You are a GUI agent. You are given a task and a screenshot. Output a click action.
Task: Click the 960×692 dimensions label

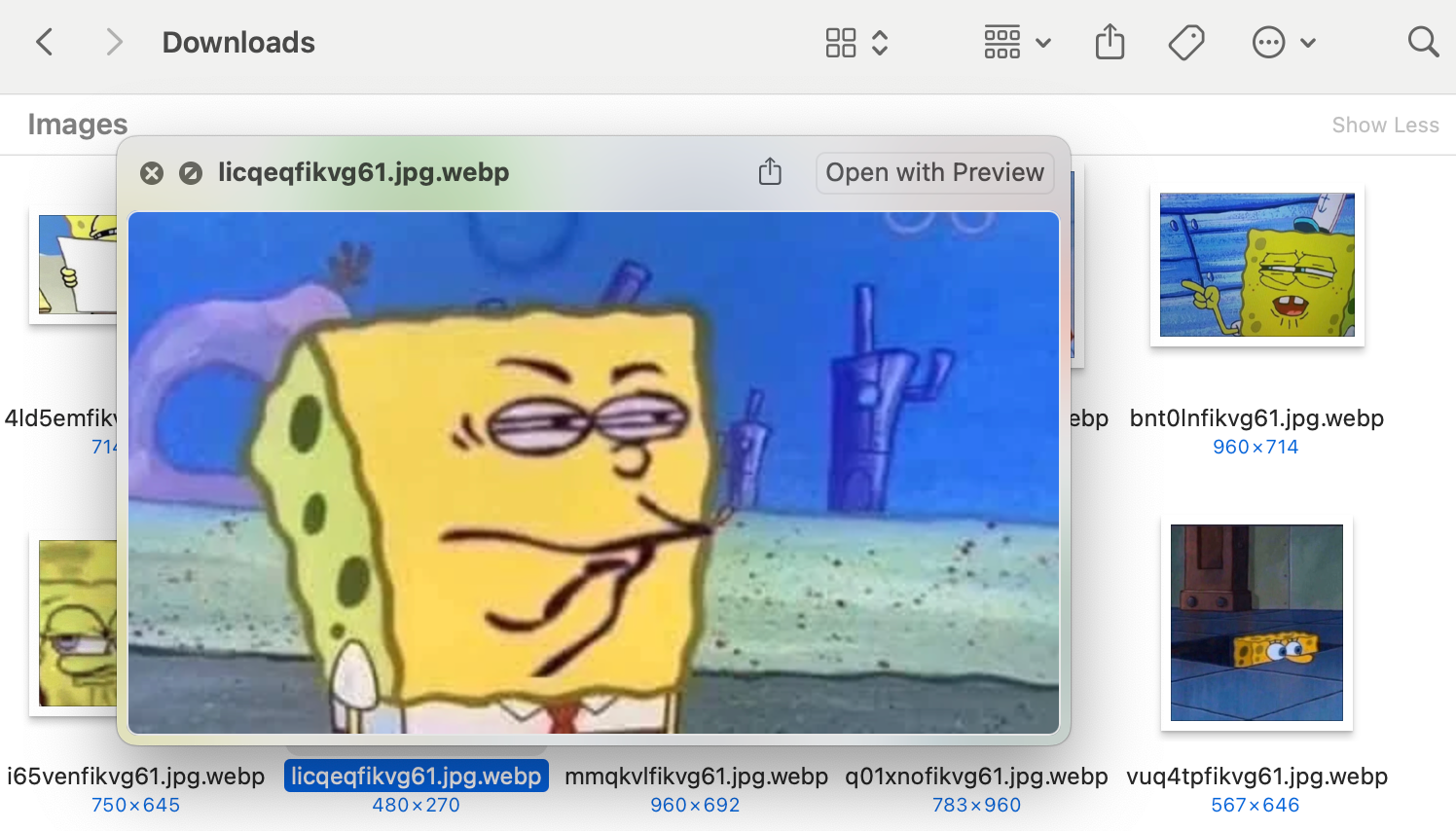[695, 805]
